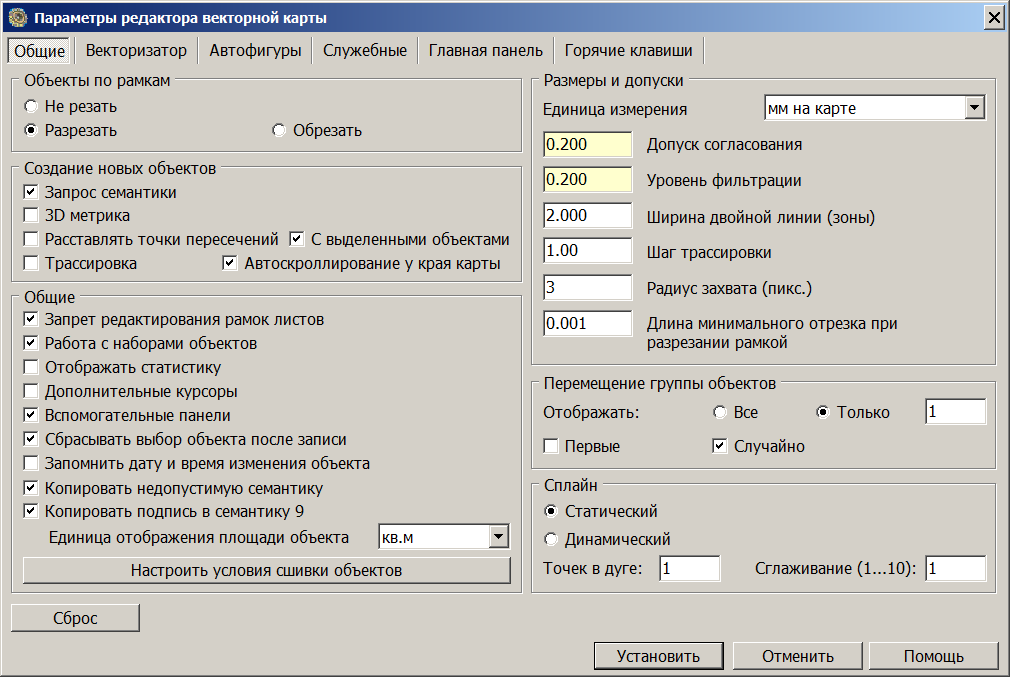Viewport: 1010px width, 677px height.
Task: Click the gear icon in title bar
Action: (x=17, y=18)
